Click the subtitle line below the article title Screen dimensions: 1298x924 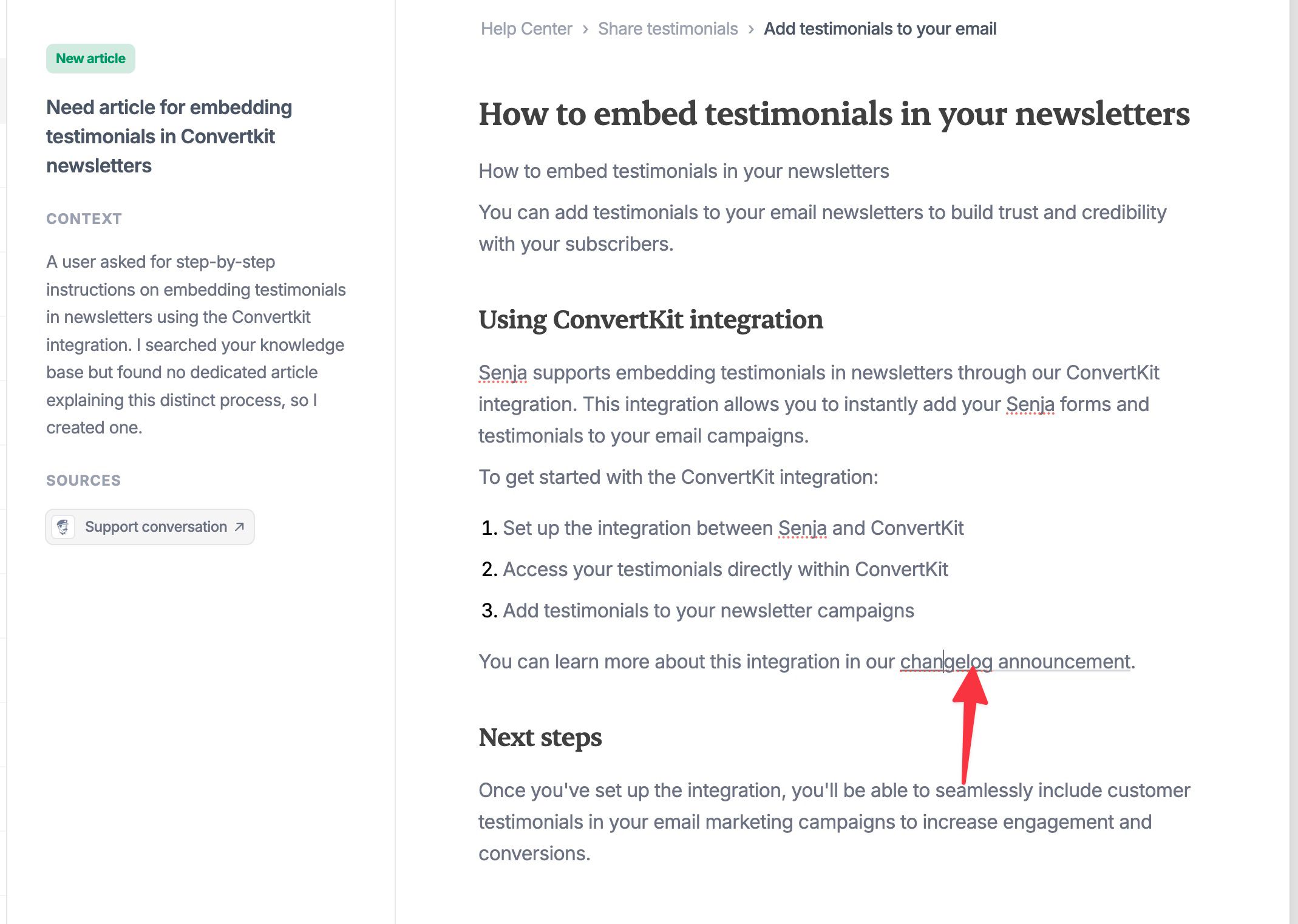(684, 171)
